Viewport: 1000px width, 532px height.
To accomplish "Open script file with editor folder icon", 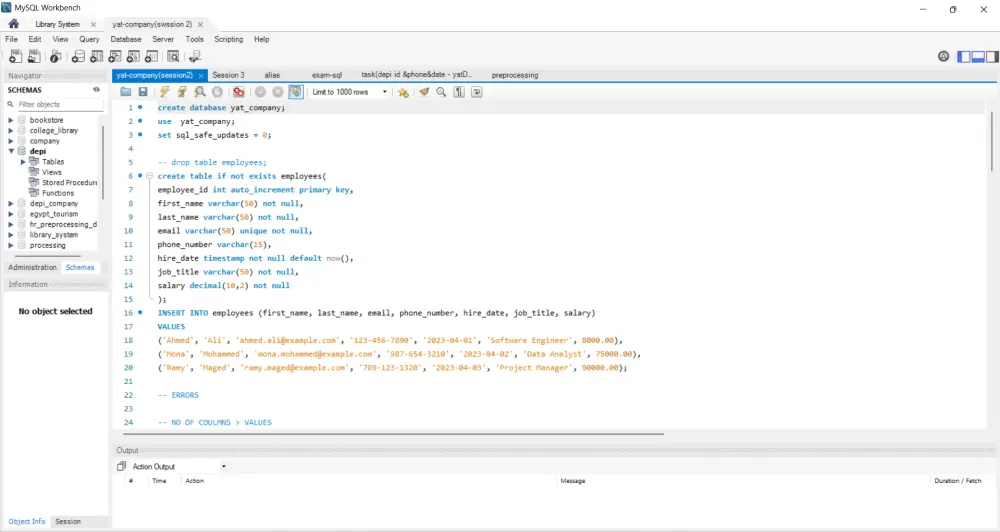I will point(126,92).
